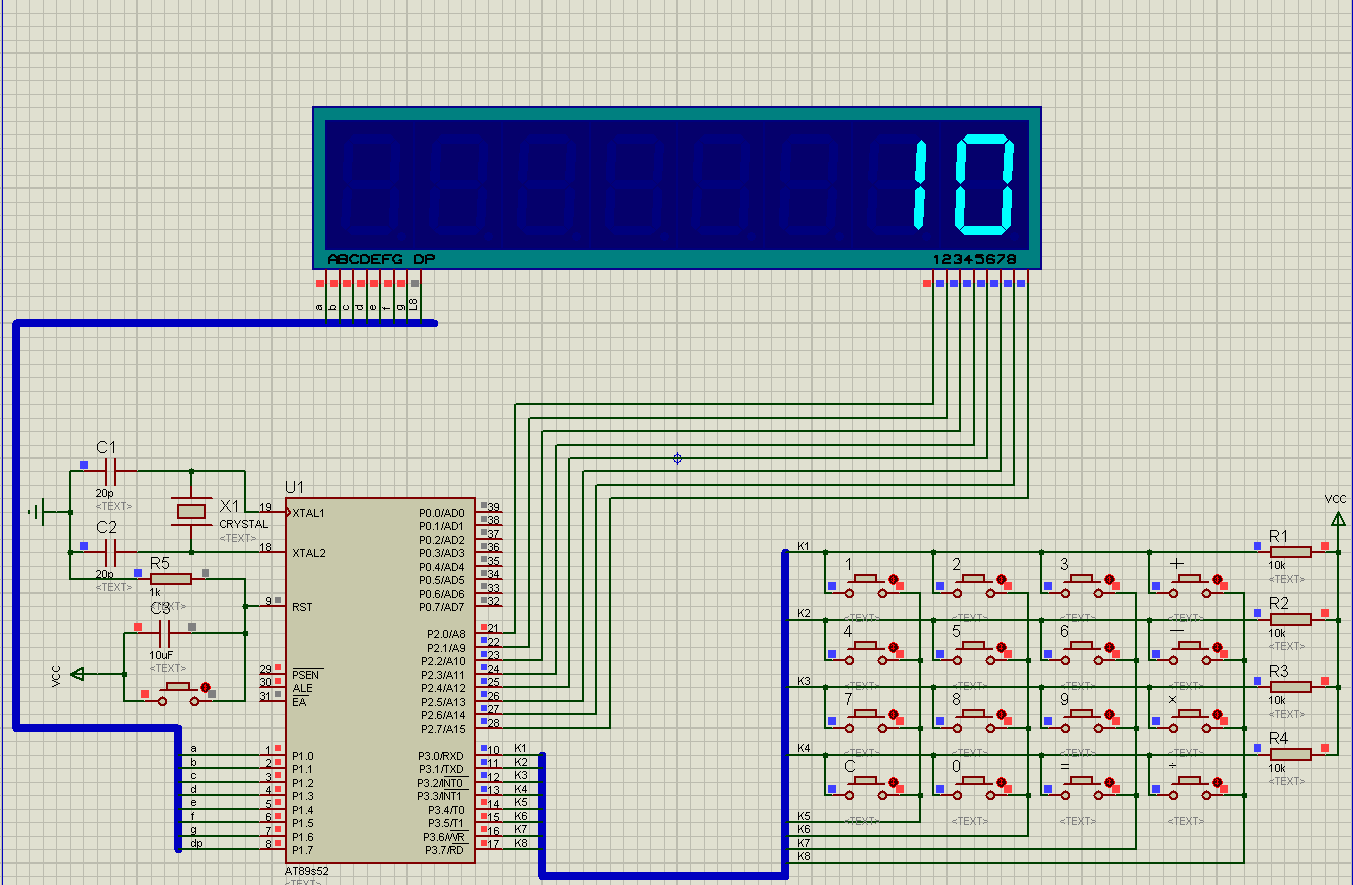Click the XTAL1 pin label
This screenshot has width=1353, height=885.
pos(308,513)
